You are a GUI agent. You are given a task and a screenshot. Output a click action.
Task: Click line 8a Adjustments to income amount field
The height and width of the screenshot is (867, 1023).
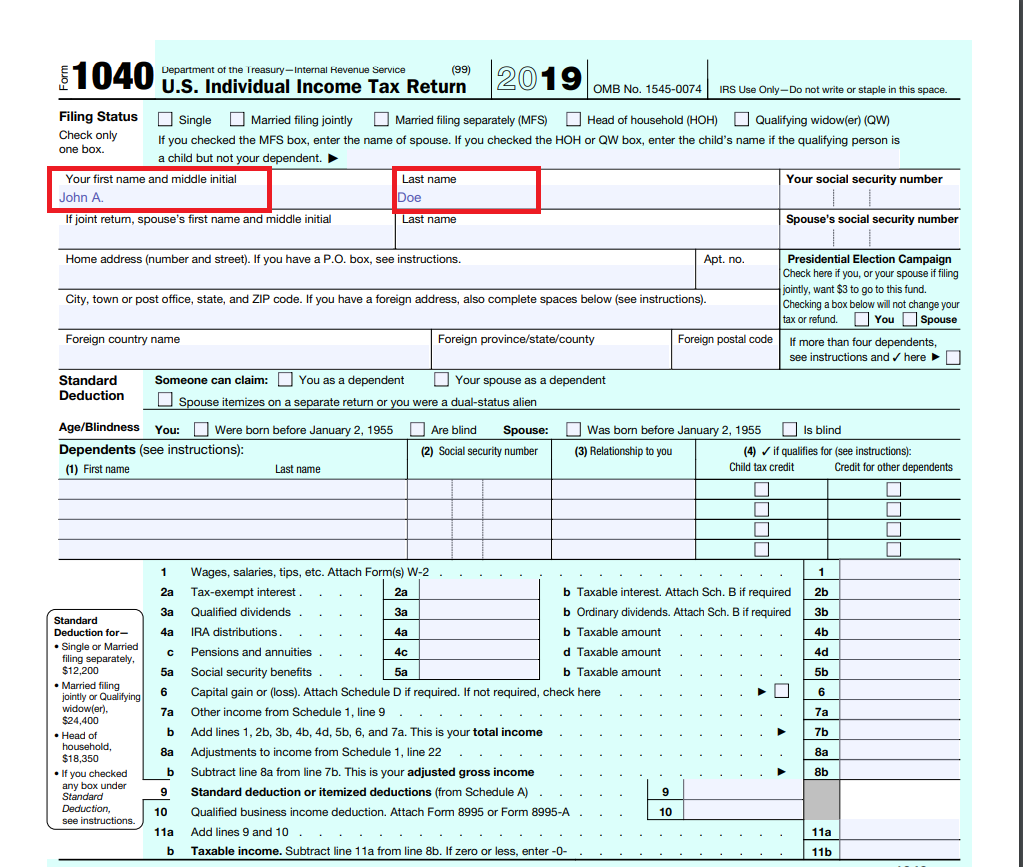[x=900, y=752]
